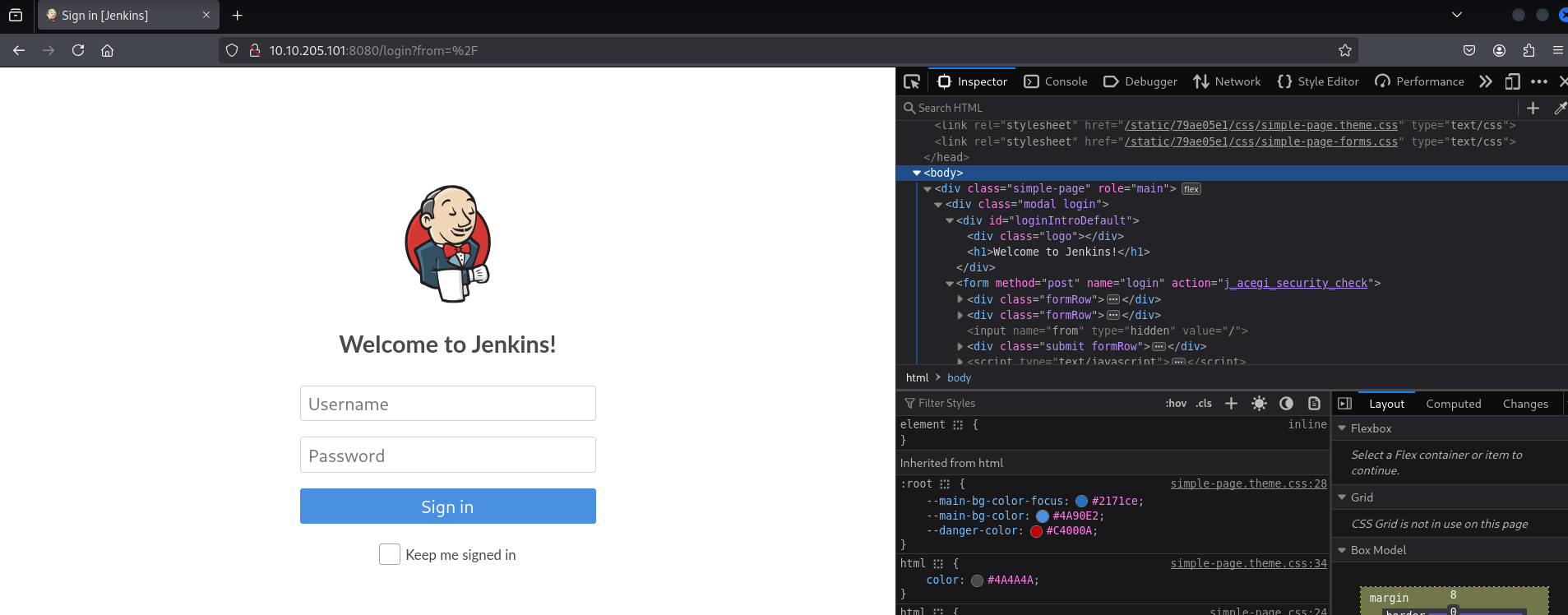The height and width of the screenshot is (615, 1568).
Task: Add a new style rule
Action: click(x=1231, y=403)
